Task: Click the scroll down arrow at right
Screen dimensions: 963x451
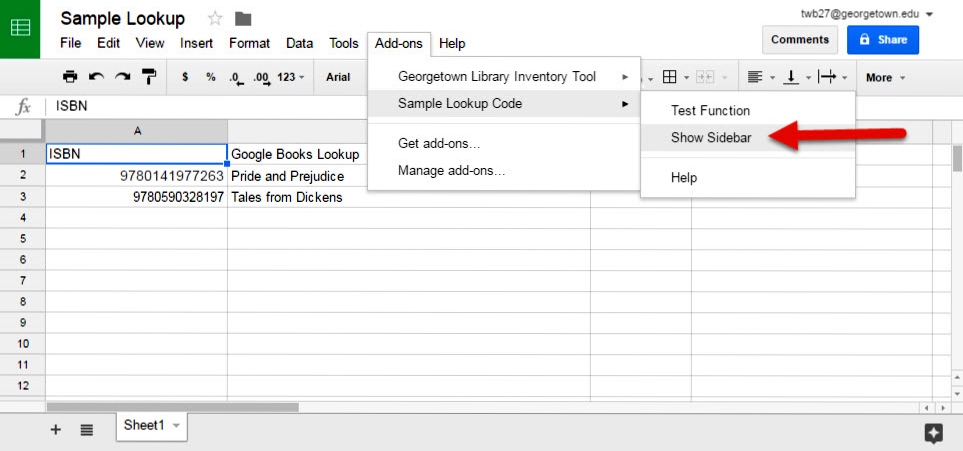Action: point(957,392)
